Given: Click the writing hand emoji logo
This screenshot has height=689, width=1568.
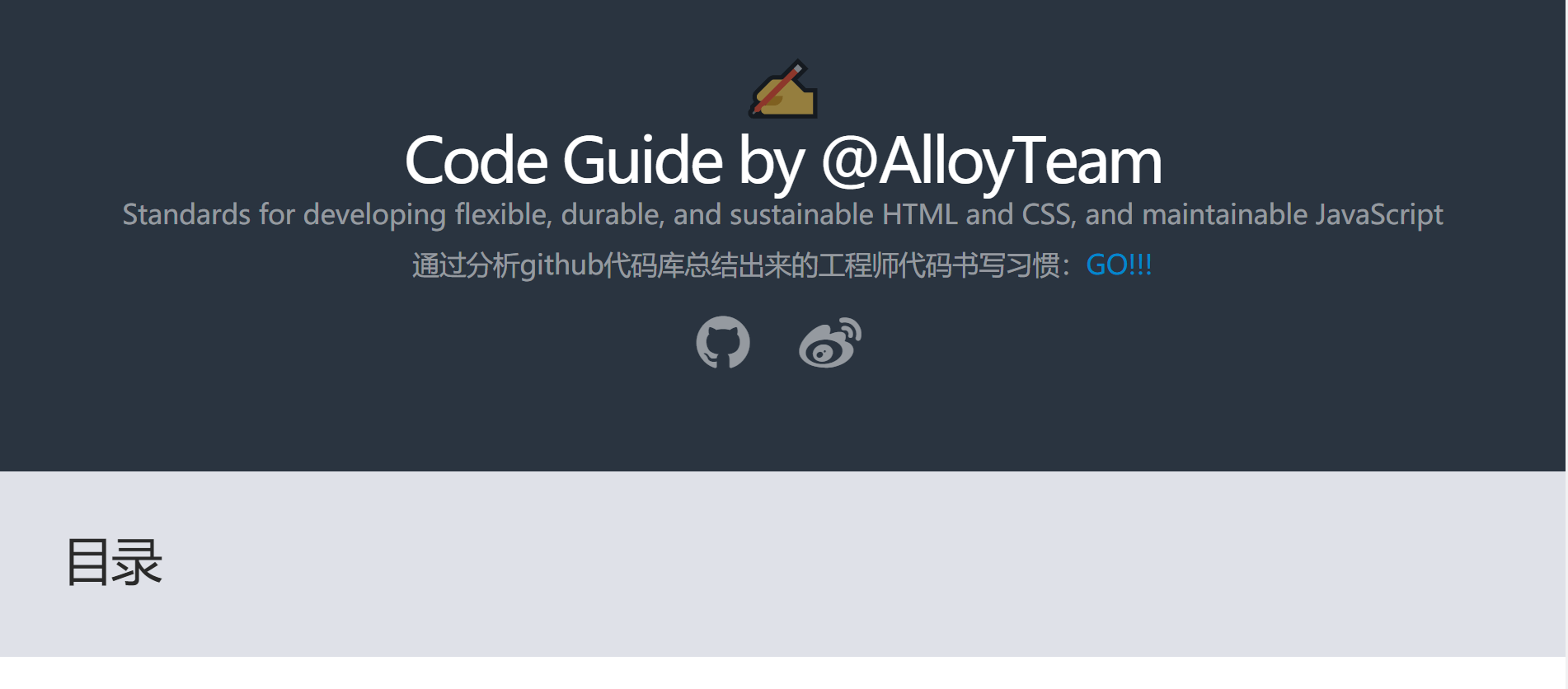Looking at the screenshot, I should point(783,88).
